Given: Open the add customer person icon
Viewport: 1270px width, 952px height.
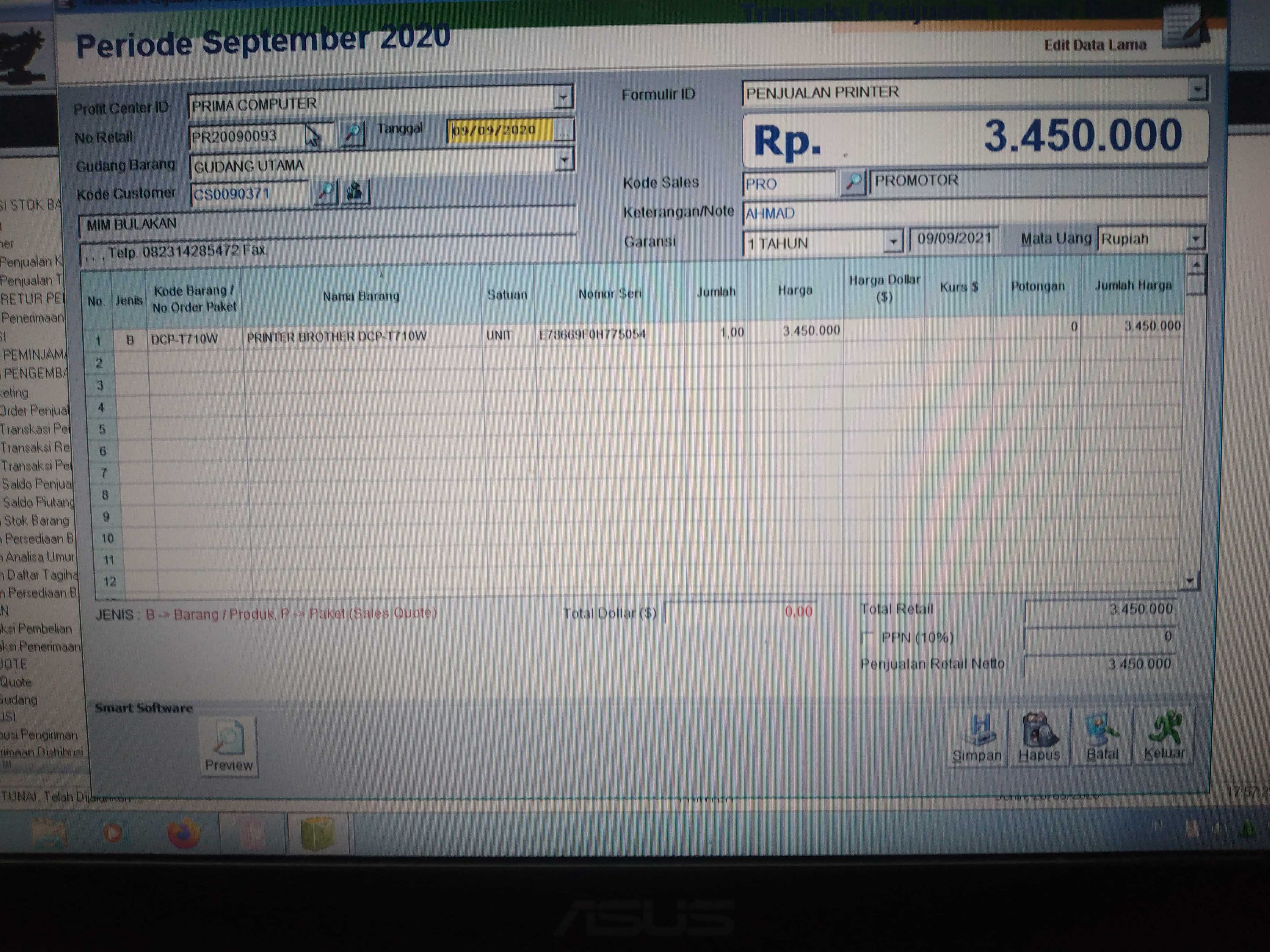Looking at the screenshot, I should [355, 191].
